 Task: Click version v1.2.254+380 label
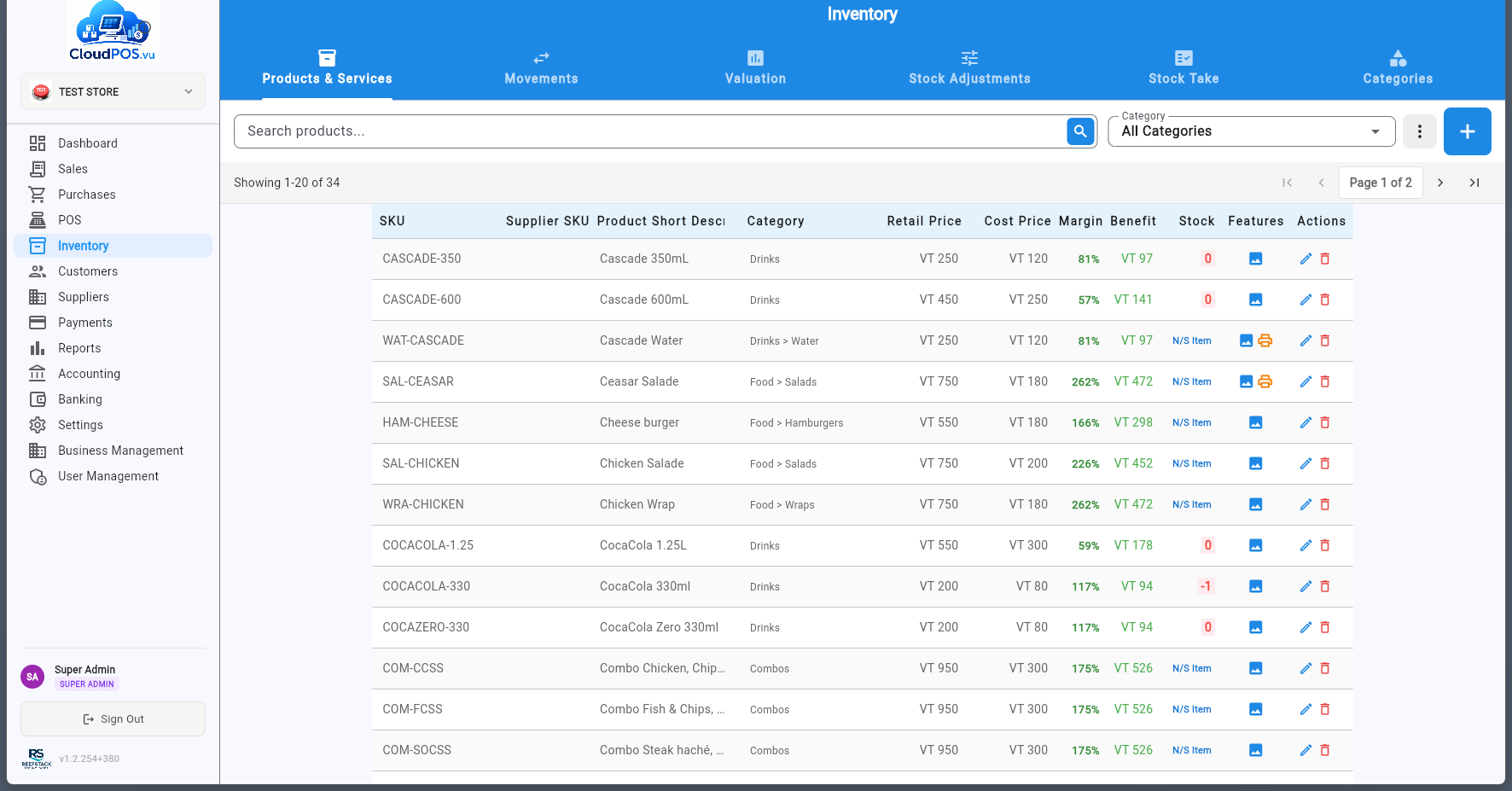point(90,759)
